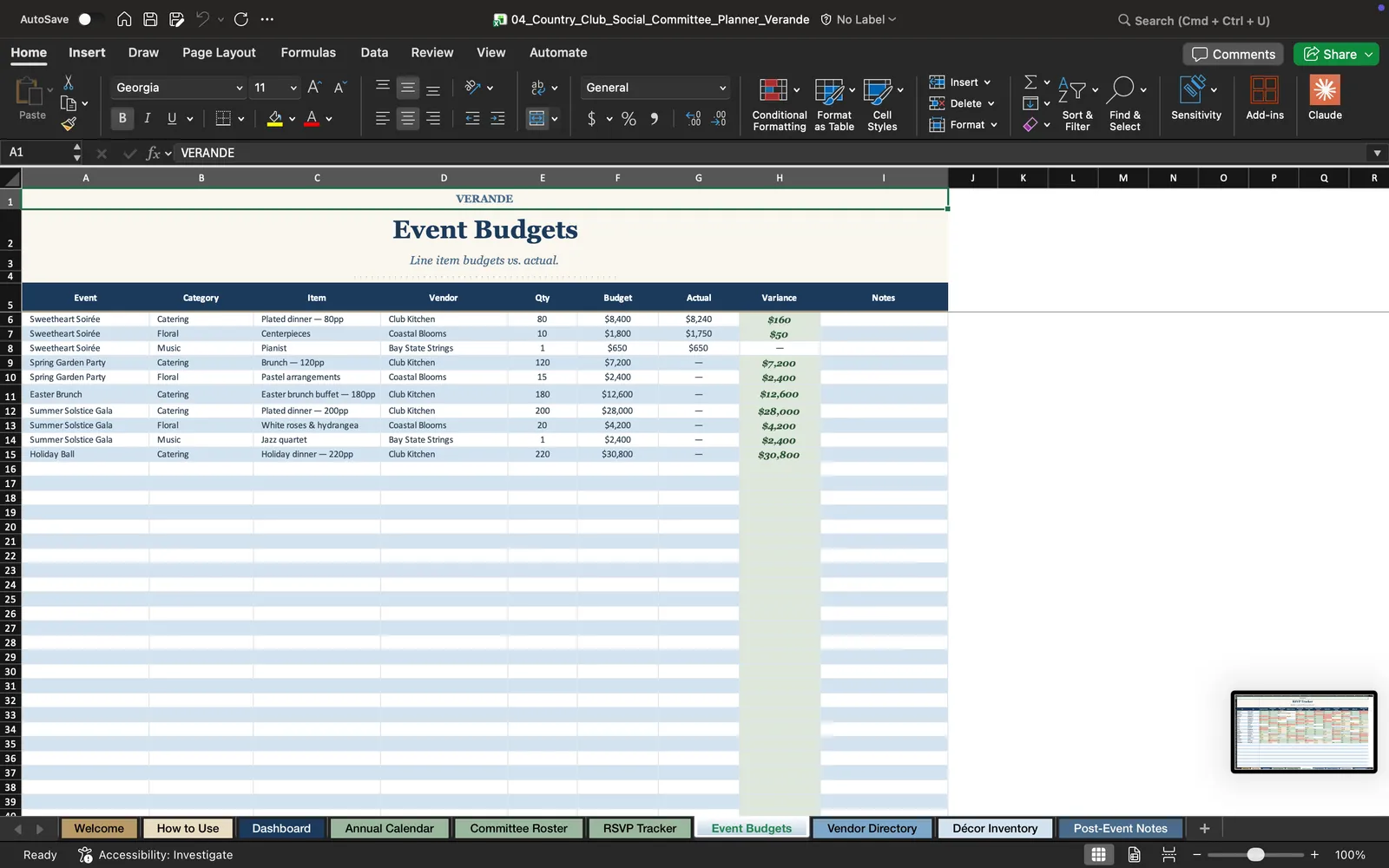Open the RSVP Tracker sheet tab
Viewport: 1389px width, 868px height.
640,829
